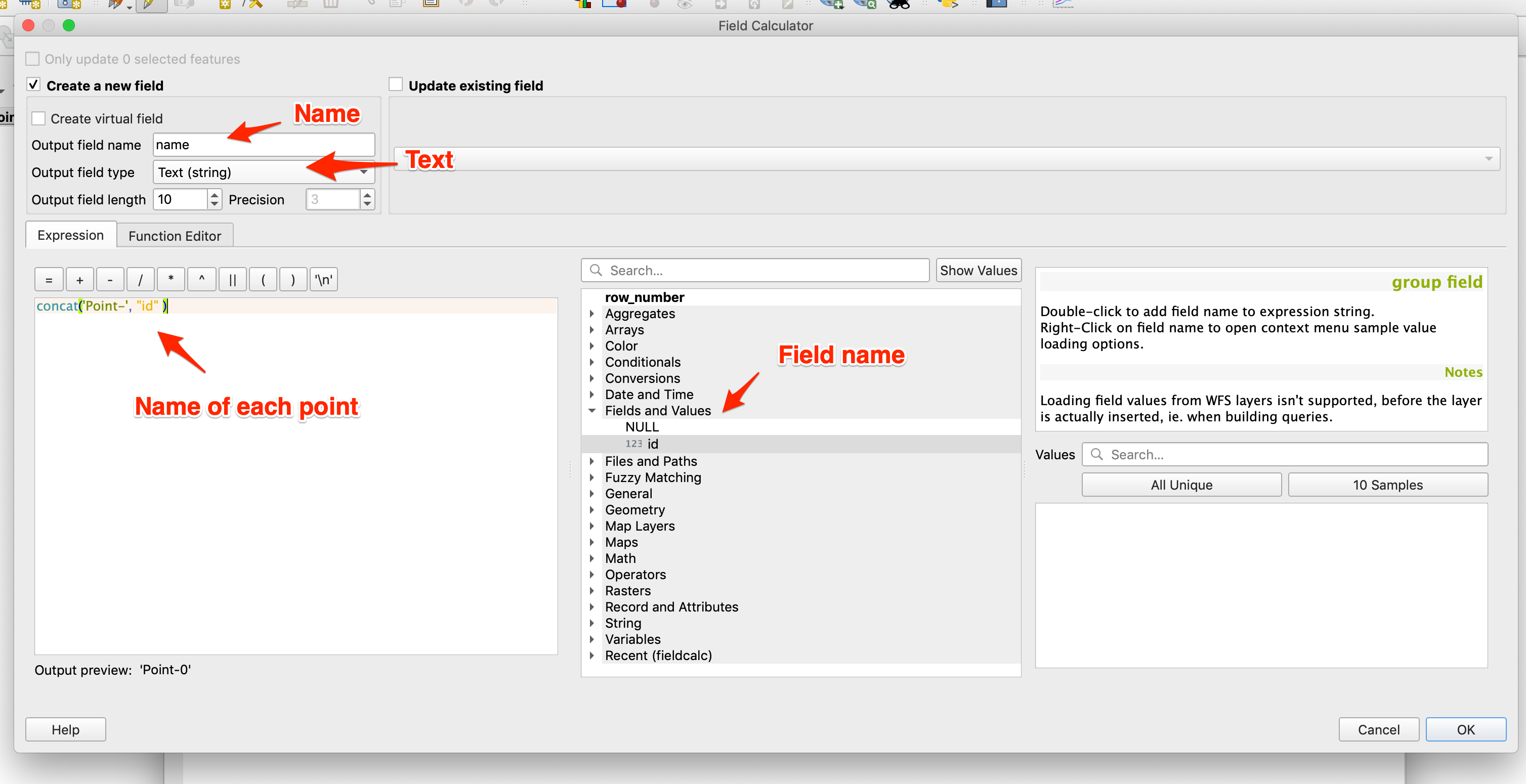Open Help for the Field Calculator

pyautogui.click(x=66, y=729)
